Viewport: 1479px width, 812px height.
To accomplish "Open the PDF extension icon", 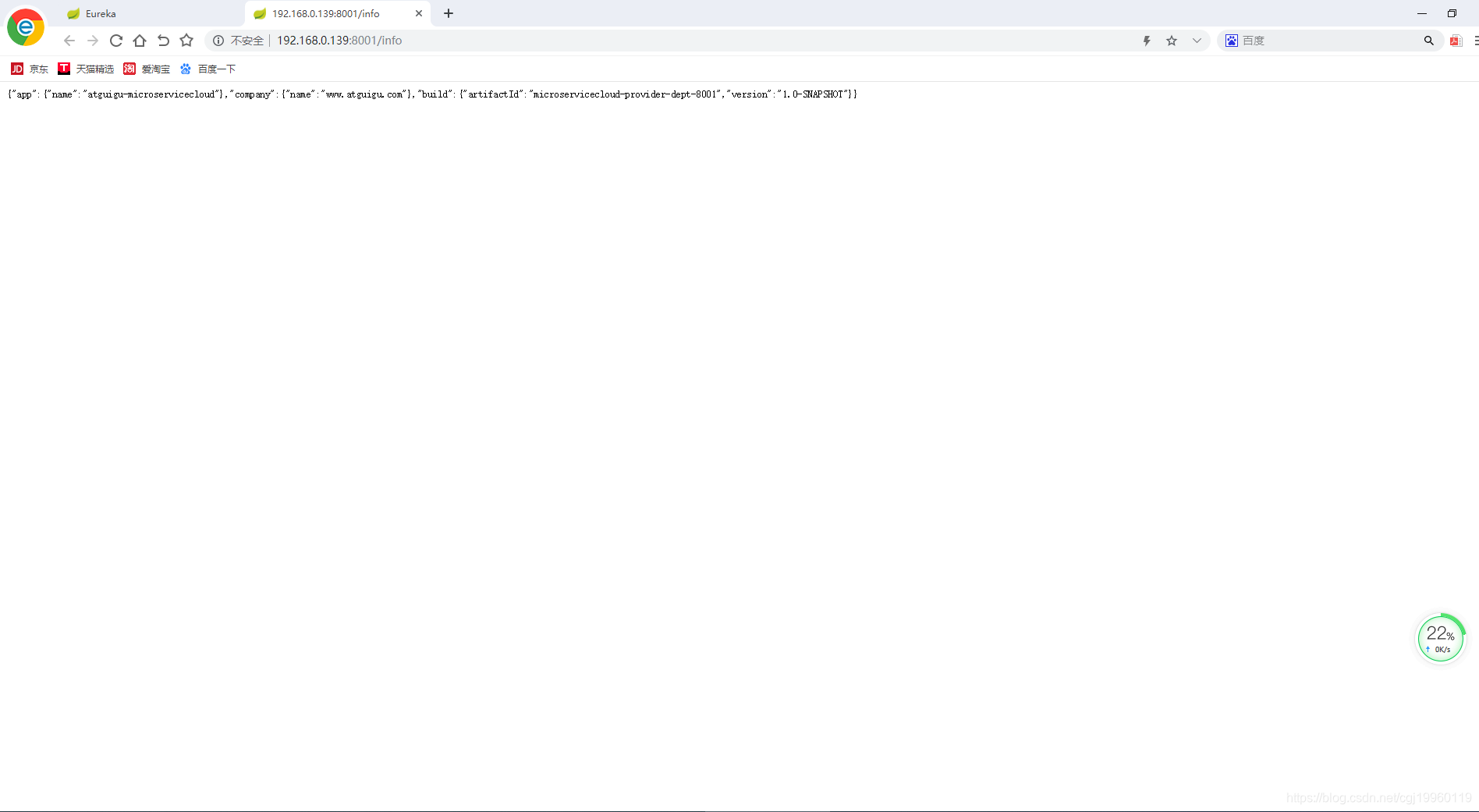I will pos(1456,41).
